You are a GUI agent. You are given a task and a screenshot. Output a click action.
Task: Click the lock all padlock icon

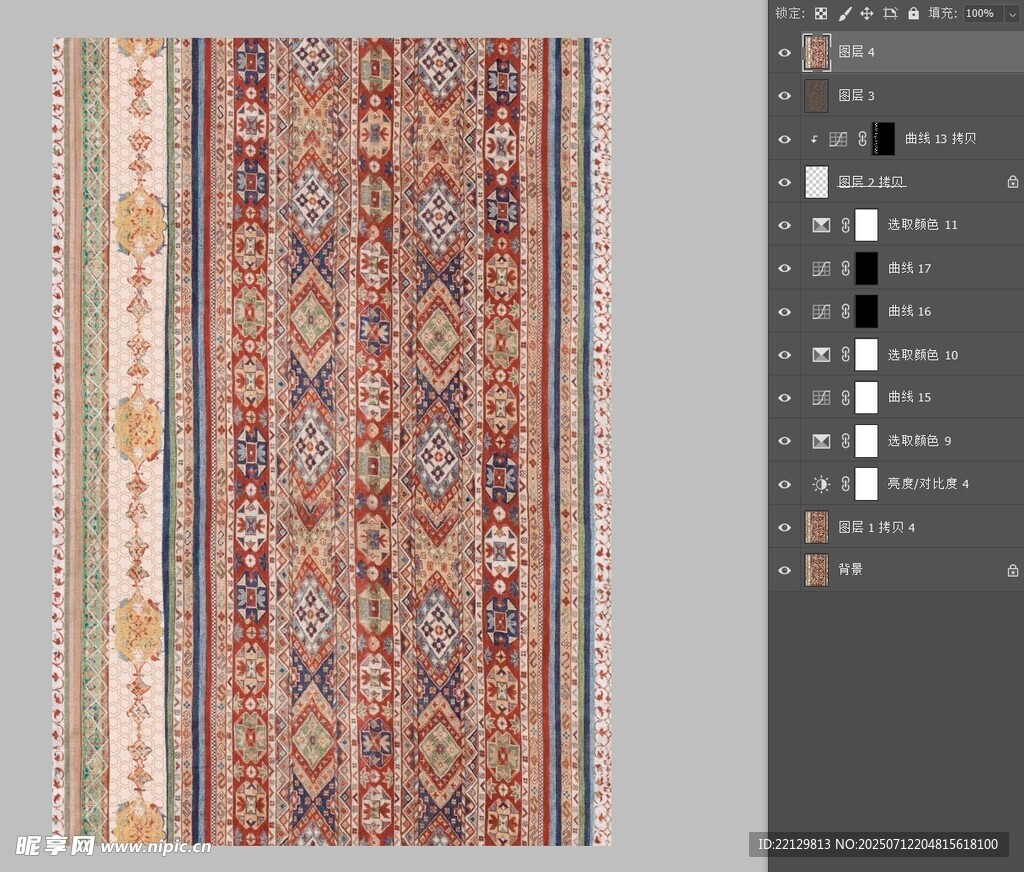tap(913, 13)
